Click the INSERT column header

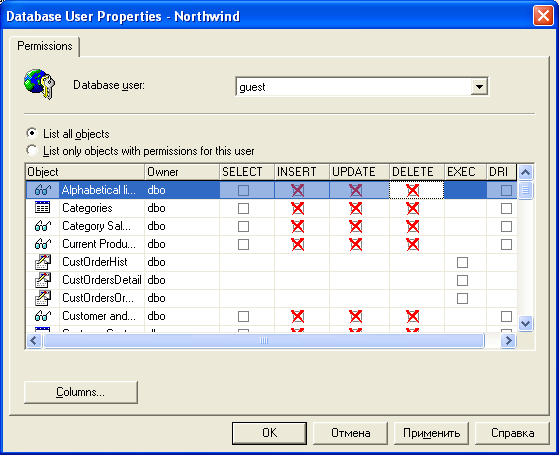[x=302, y=172]
